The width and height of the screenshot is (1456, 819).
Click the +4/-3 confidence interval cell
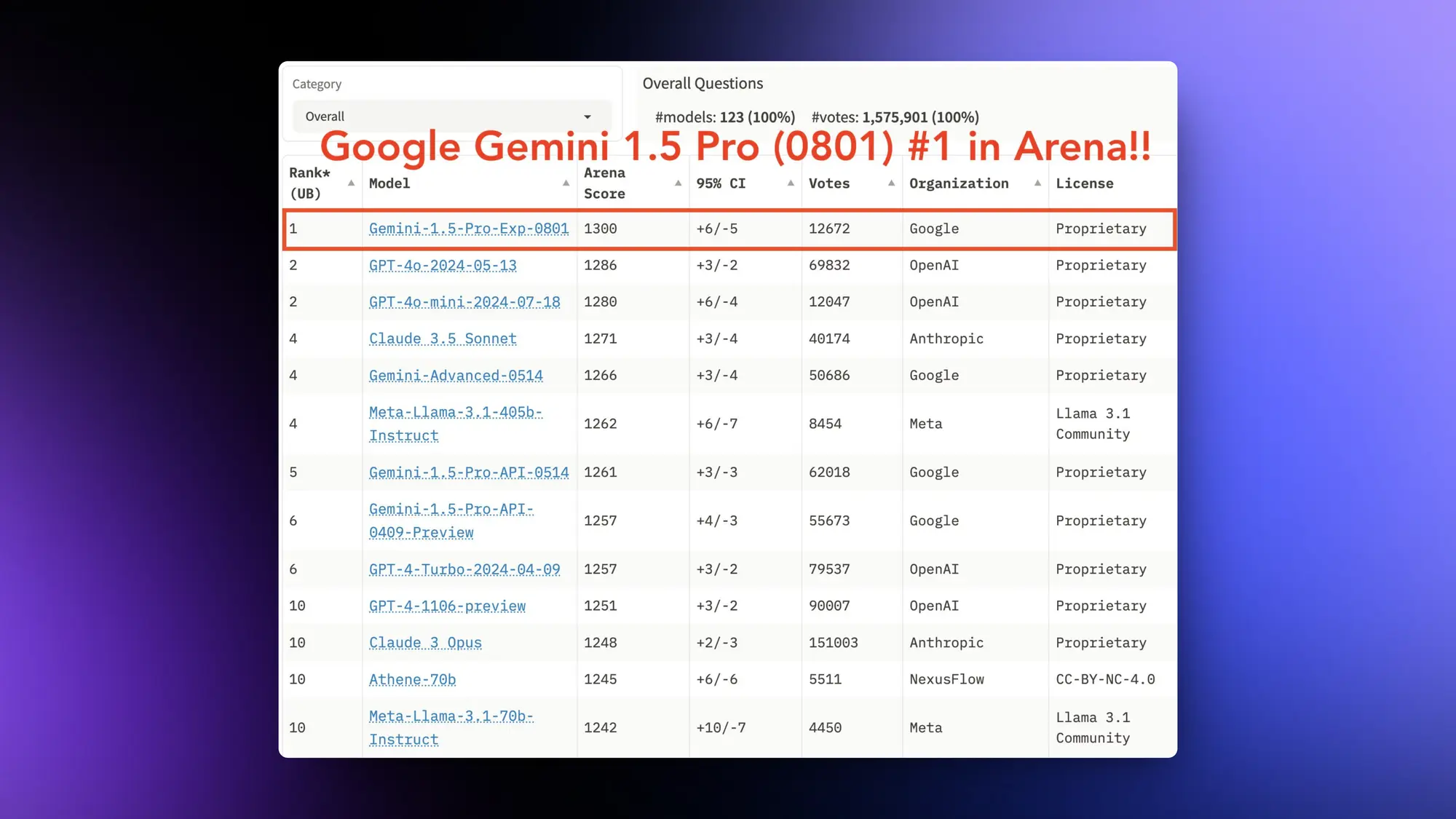pyautogui.click(x=716, y=521)
